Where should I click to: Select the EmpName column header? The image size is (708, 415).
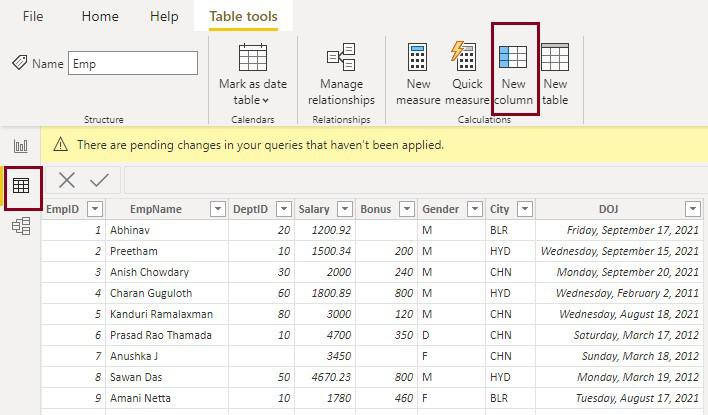click(156, 209)
